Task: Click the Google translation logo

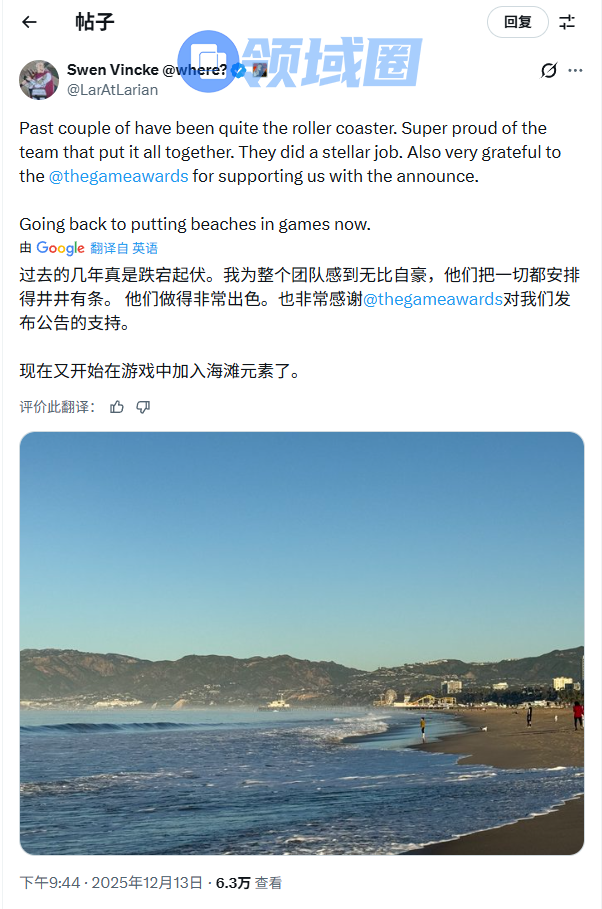Action: click(x=60, y=248)
